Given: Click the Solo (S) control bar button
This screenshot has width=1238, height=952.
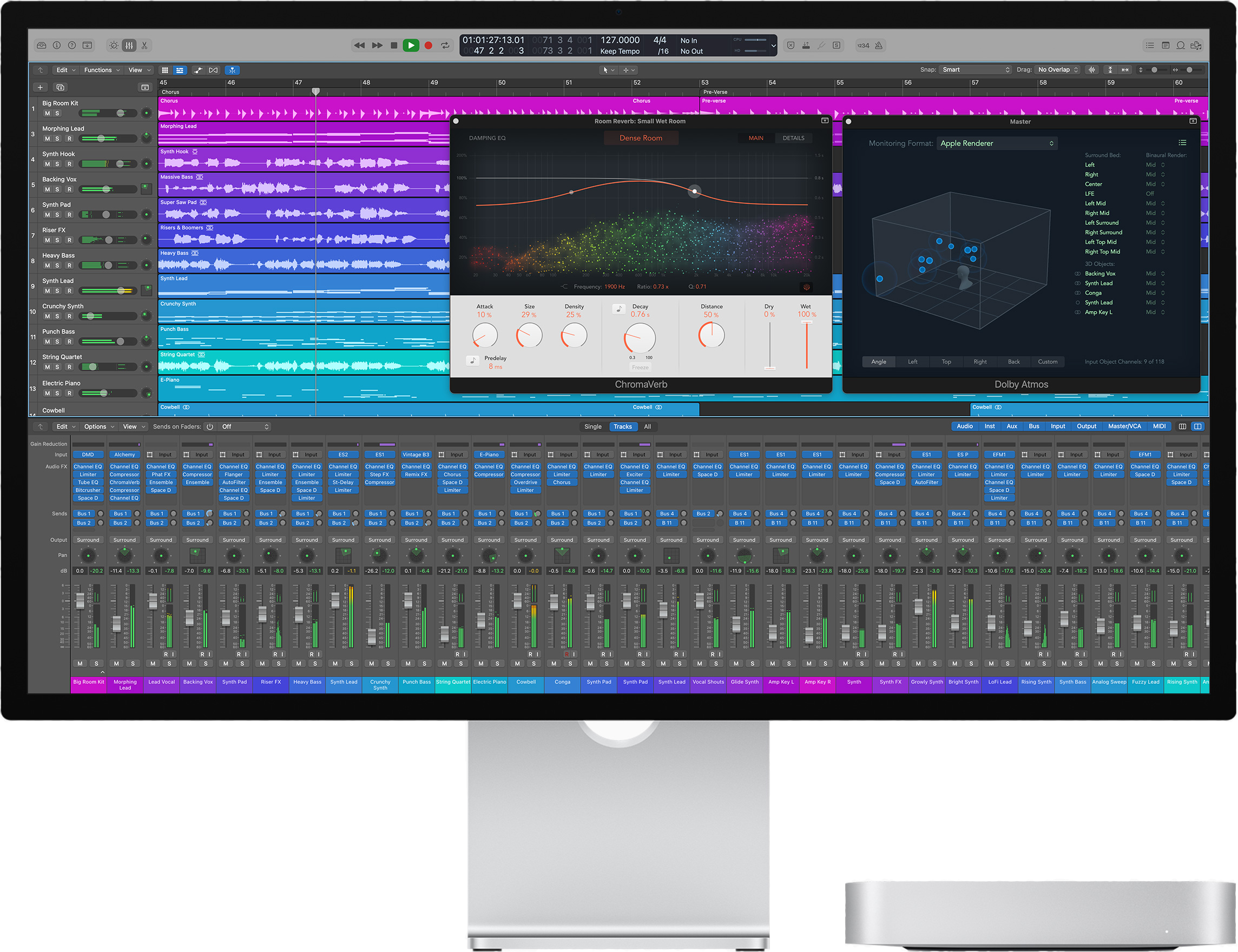Looking at the screenshot, I should pos(836,45).
